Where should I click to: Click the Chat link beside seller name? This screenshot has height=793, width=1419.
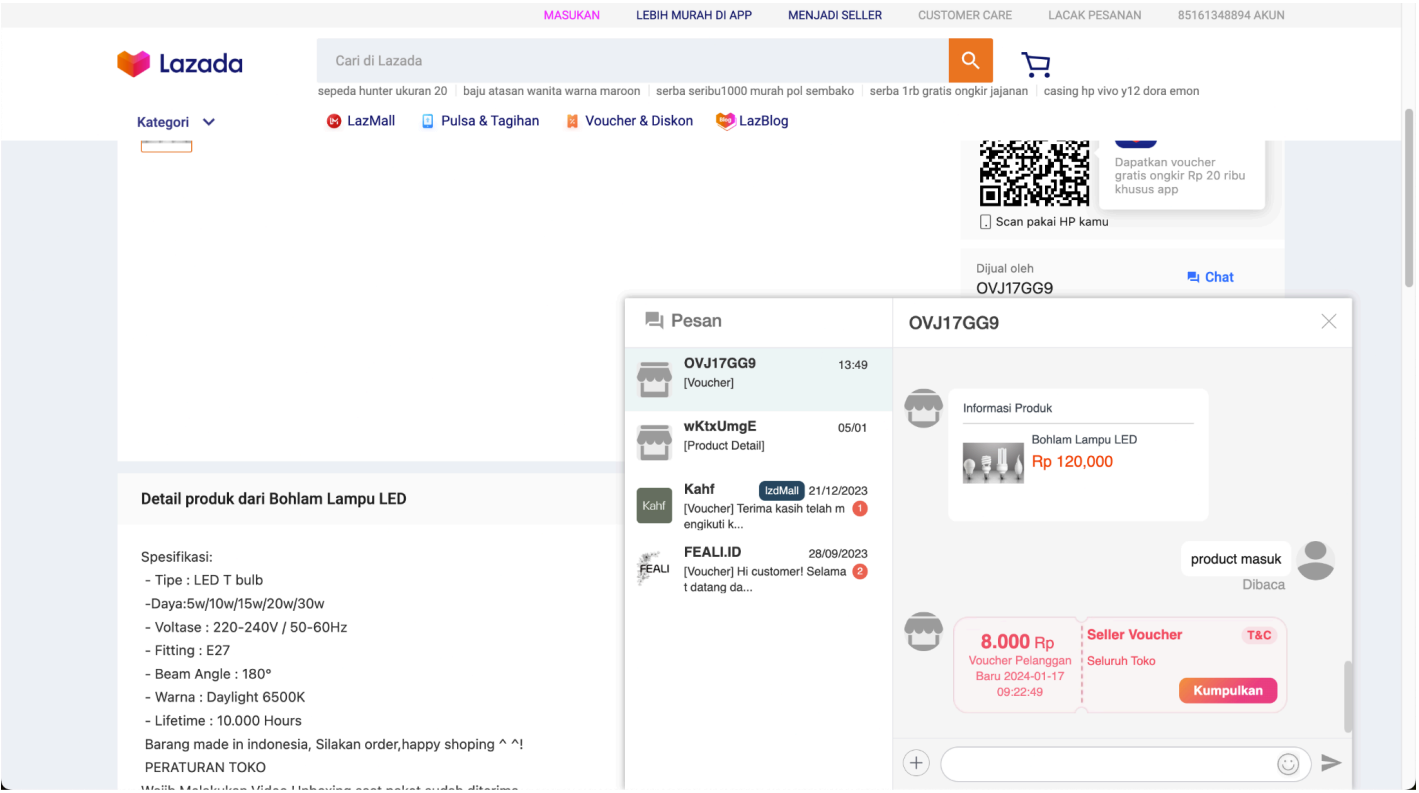[1210, 277]
